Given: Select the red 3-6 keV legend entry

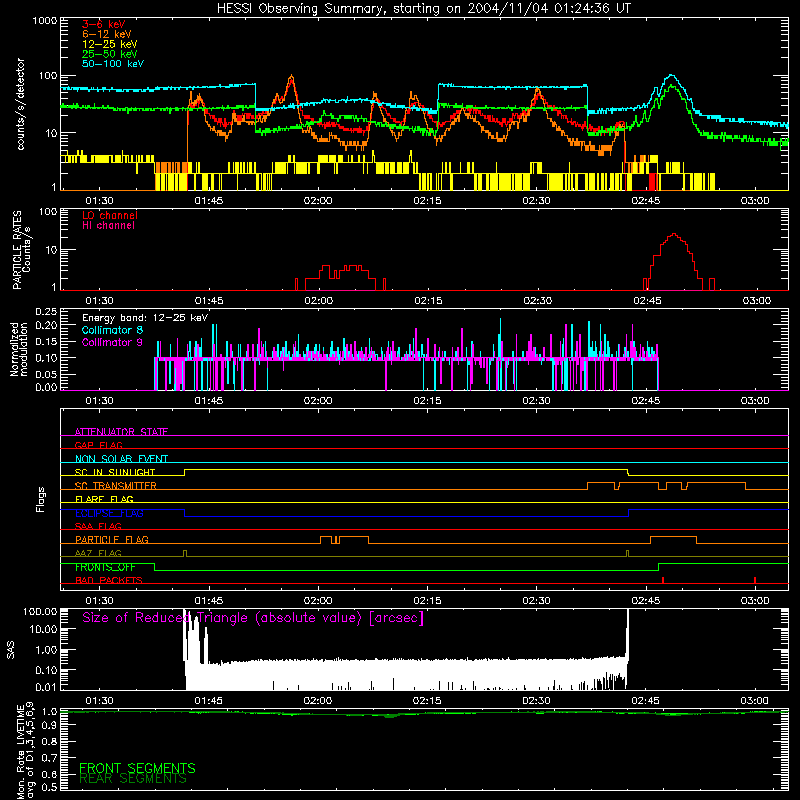Looking at the screenshot, I should coord(104,24).
